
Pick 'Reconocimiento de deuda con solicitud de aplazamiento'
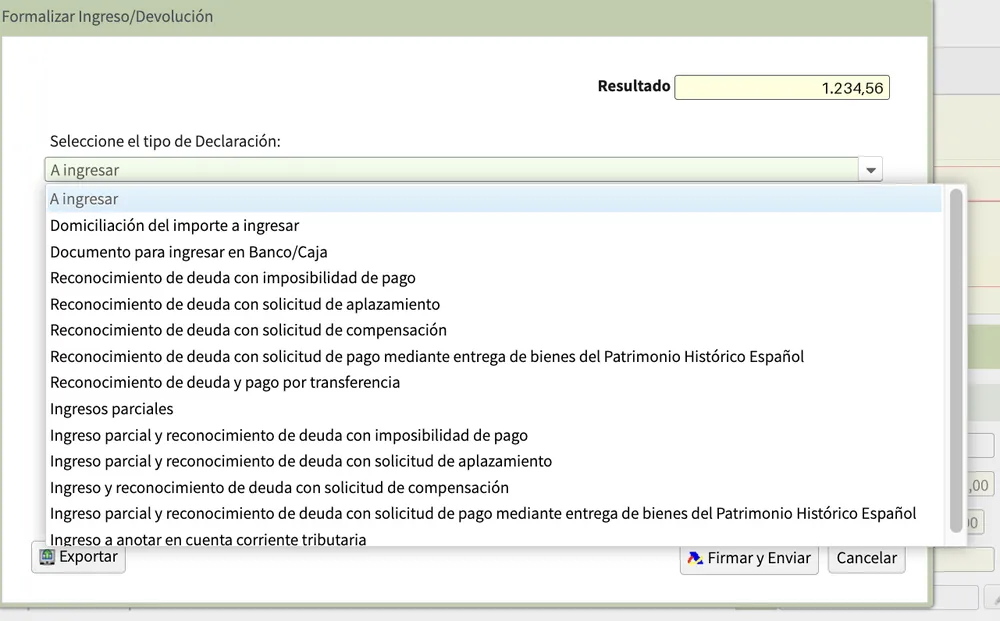tap(494, 304)
